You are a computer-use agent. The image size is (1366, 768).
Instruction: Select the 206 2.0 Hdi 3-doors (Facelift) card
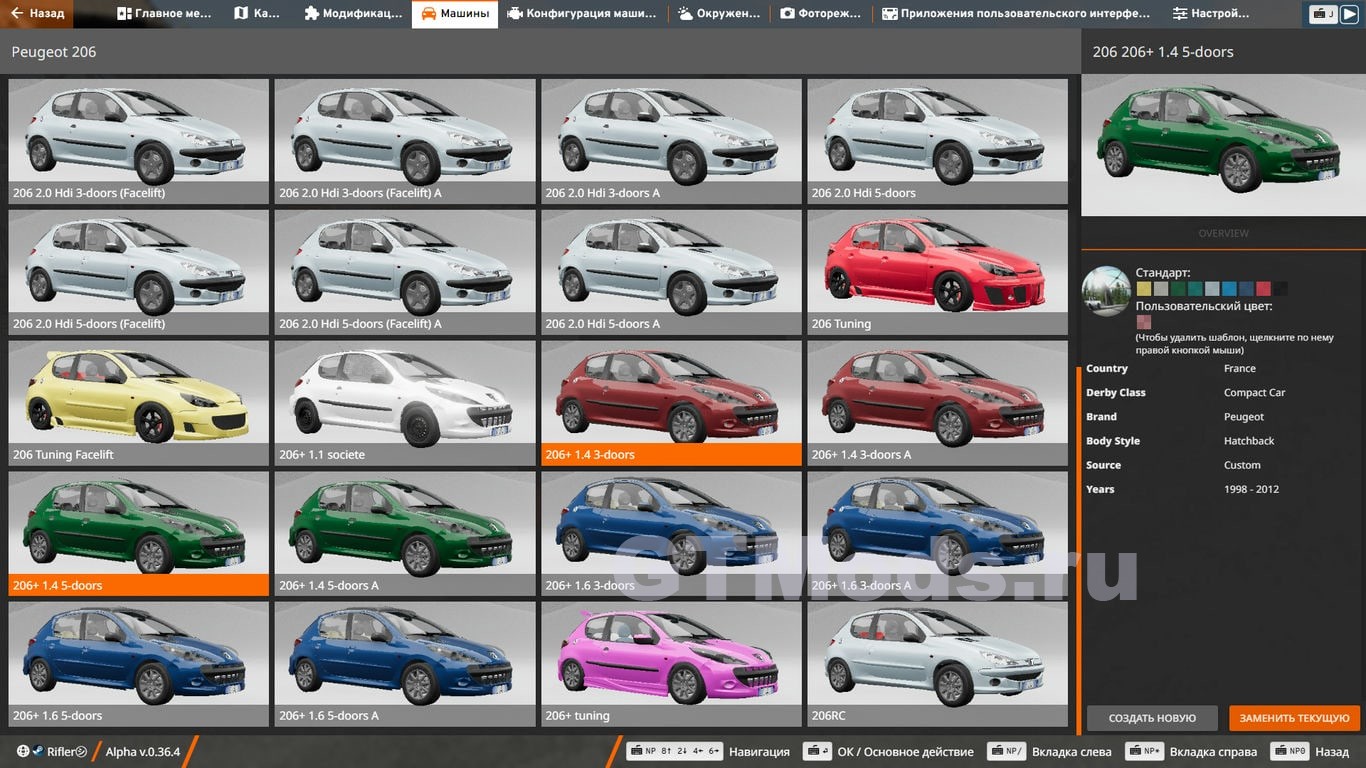(139, 141)
